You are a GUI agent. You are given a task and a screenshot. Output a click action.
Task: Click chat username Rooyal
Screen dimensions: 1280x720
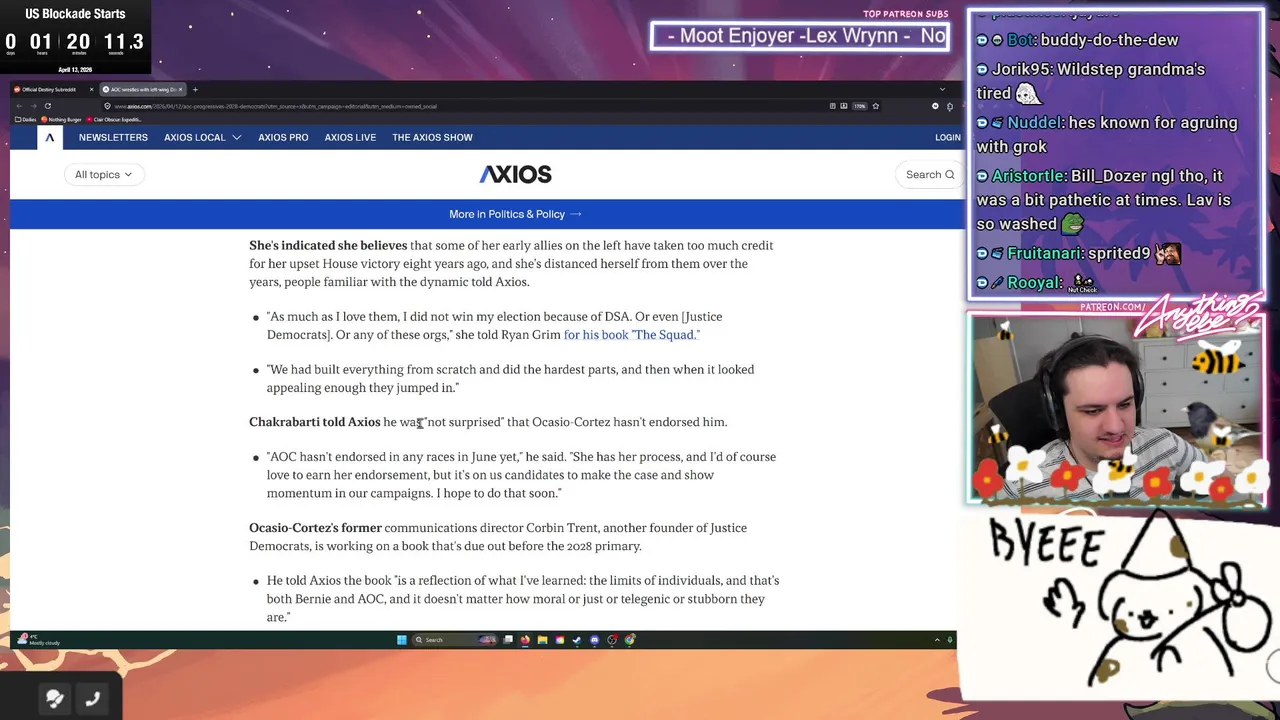(x=1033, y=282)
